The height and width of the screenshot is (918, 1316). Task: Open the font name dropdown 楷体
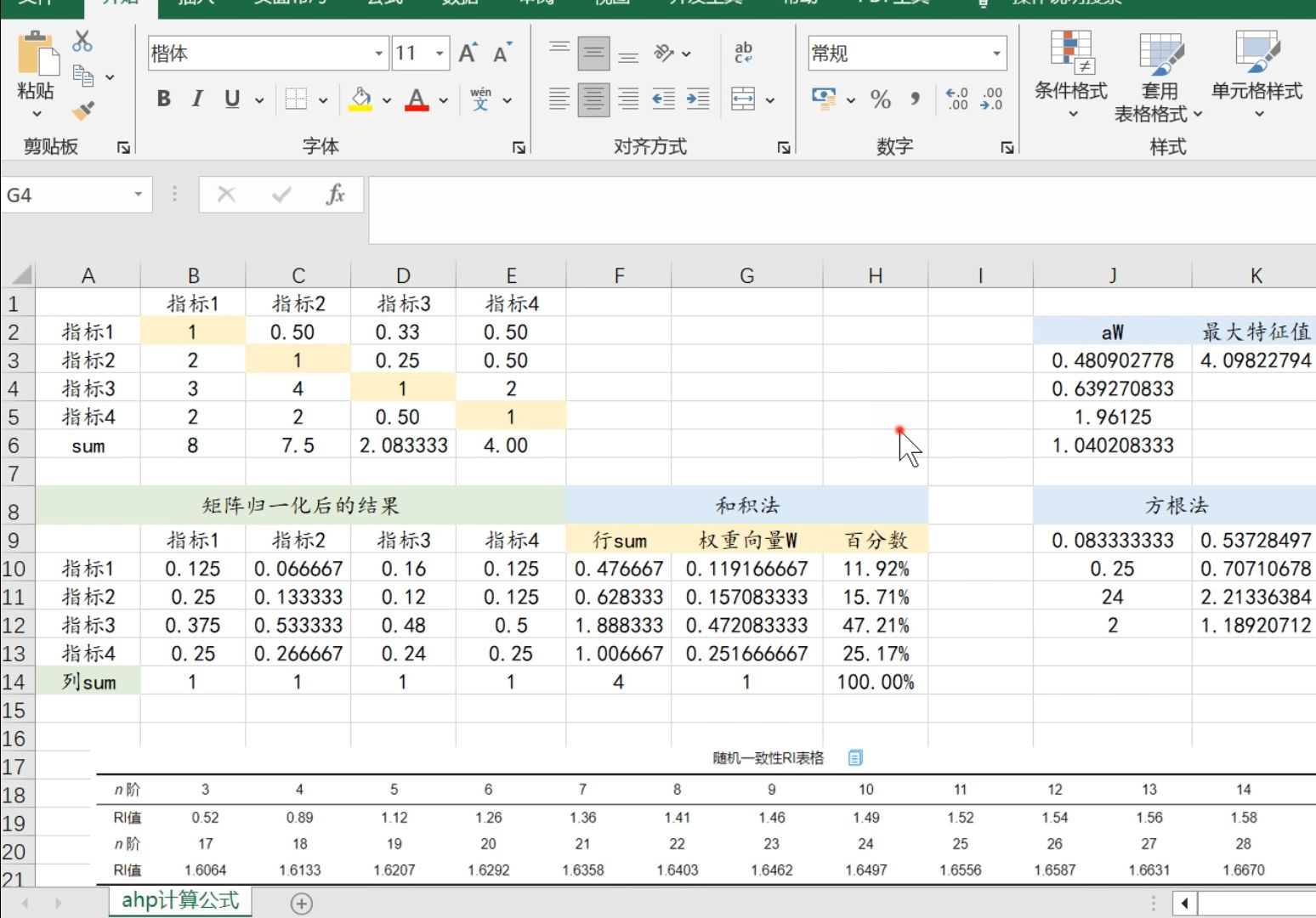(379, 54)
